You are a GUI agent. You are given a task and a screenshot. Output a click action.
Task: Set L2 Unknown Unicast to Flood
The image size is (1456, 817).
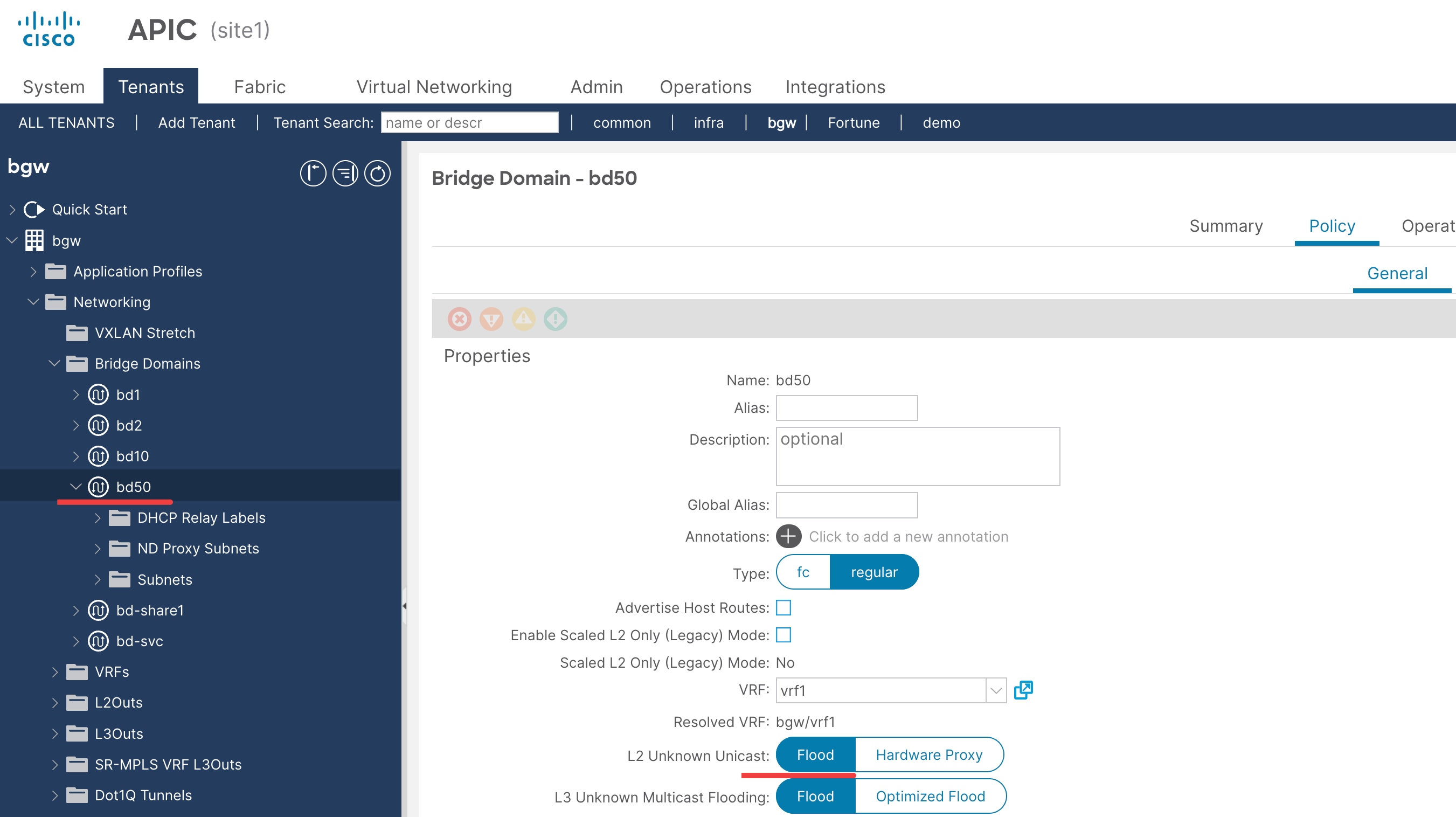tap(815, 755)
